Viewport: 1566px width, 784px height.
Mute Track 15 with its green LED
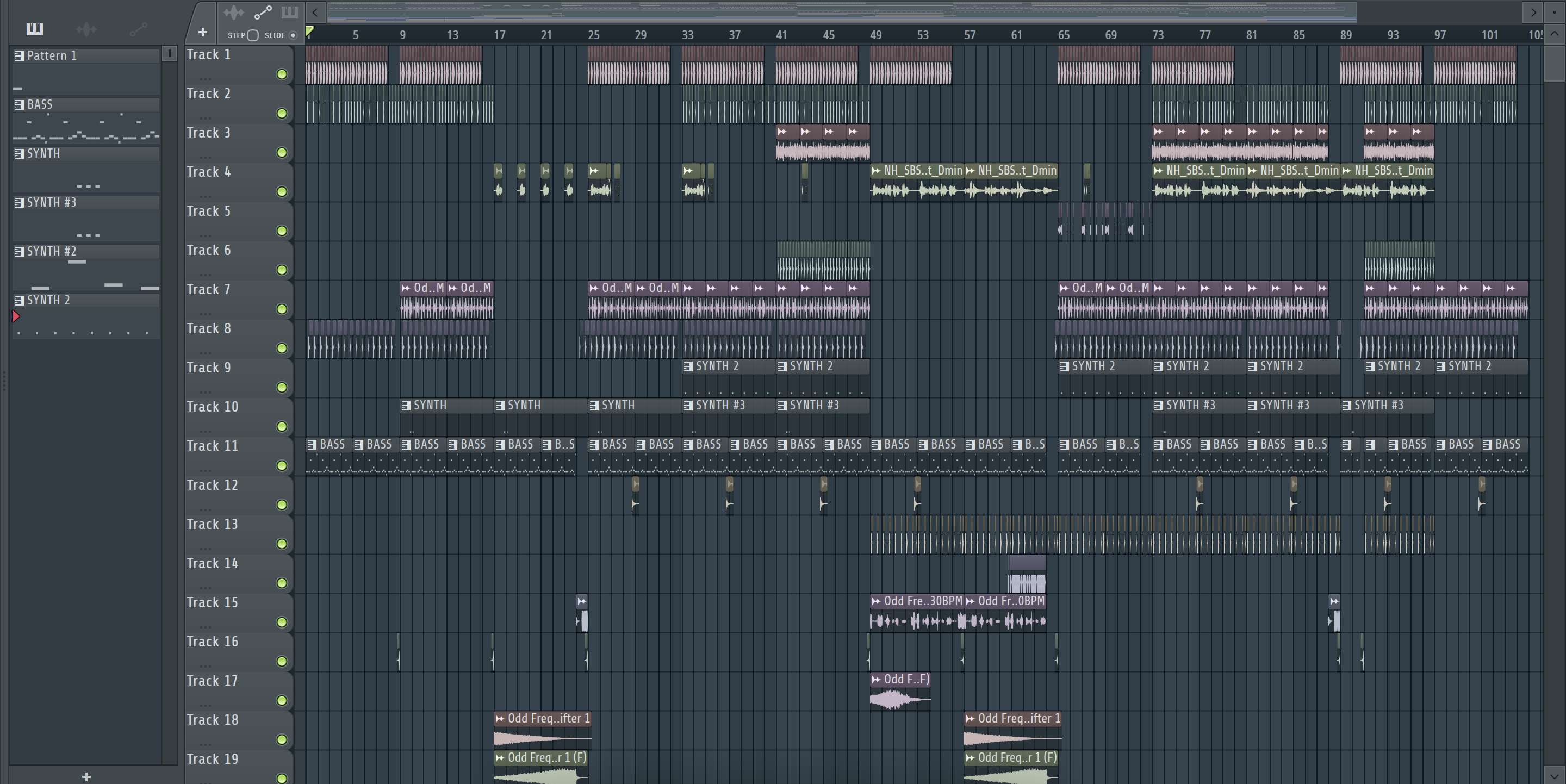coord(282,622)
